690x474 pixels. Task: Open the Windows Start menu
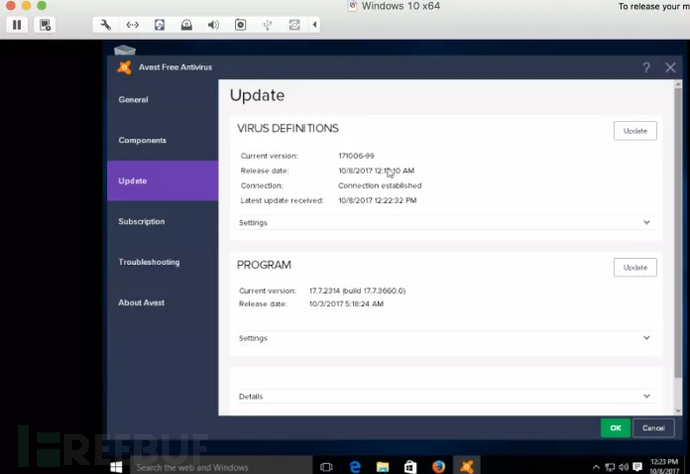[x=116, y=467]
